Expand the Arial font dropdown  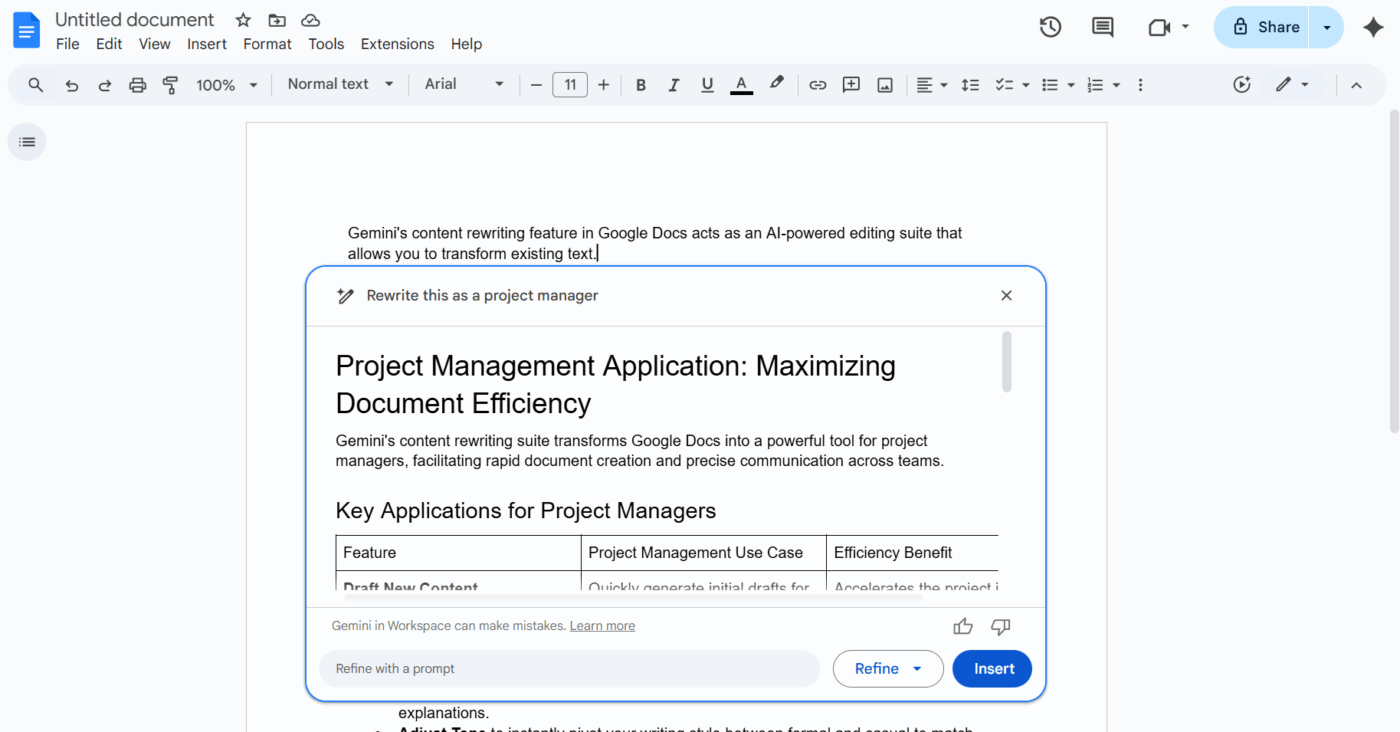coord(464,85)
